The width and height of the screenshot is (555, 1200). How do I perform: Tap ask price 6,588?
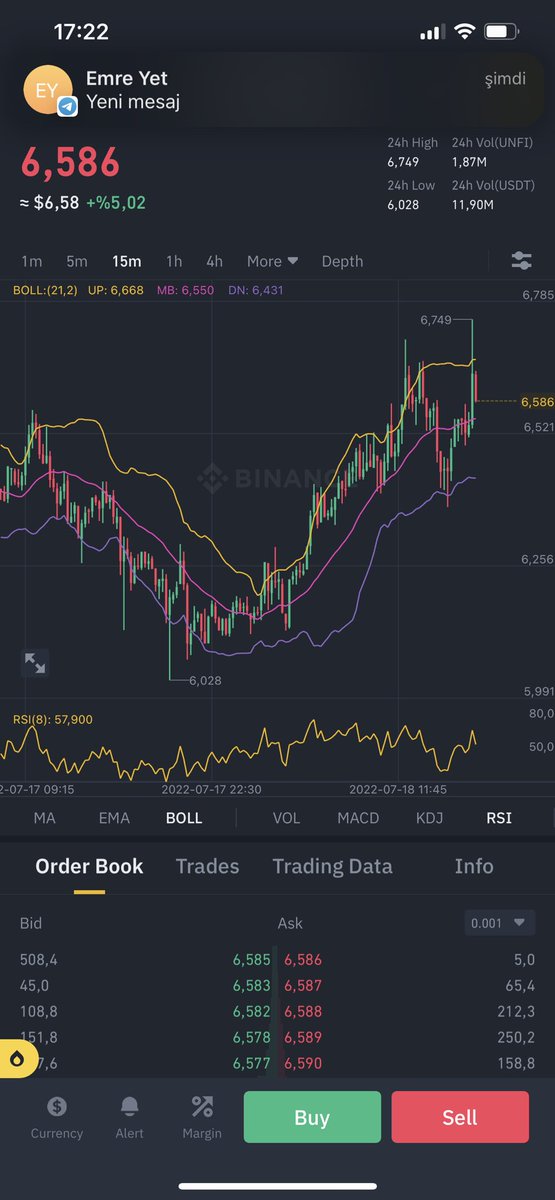tap(303, 1012)
